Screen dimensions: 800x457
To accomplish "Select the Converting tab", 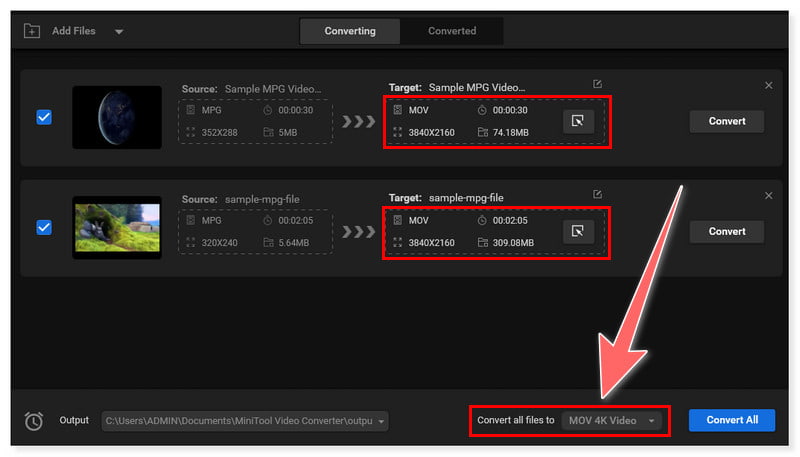I will coord(350,31).
